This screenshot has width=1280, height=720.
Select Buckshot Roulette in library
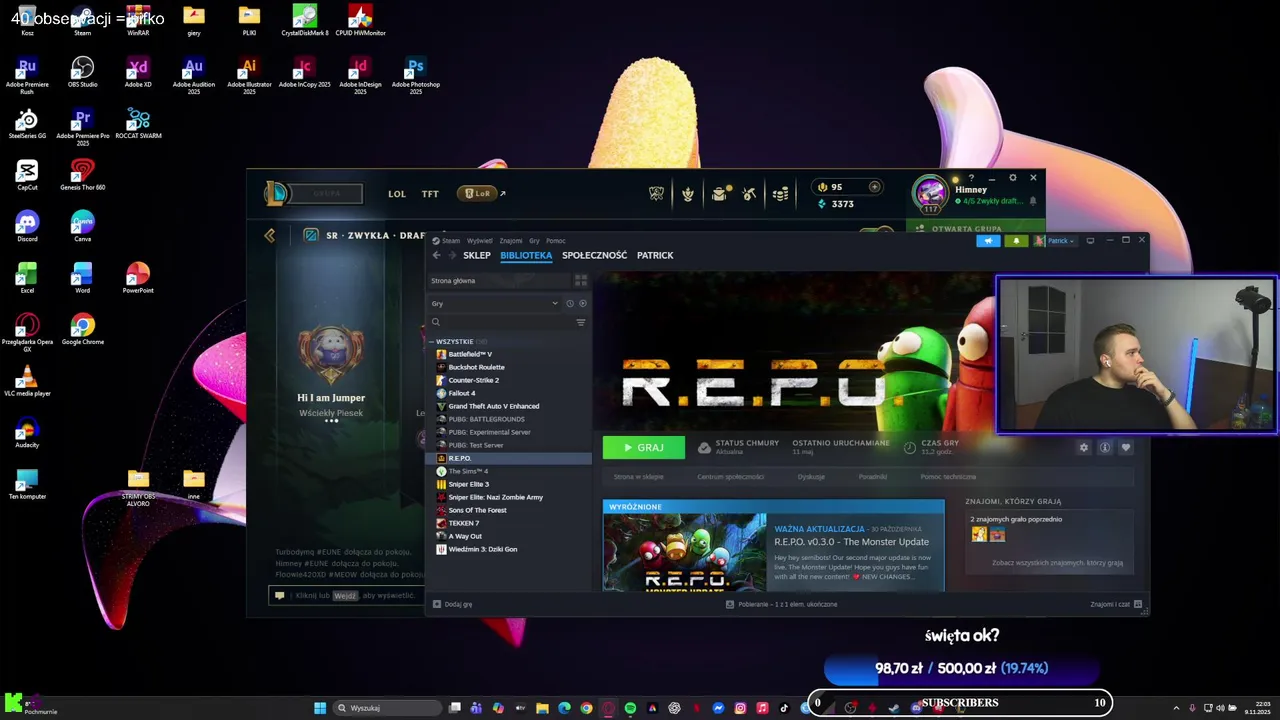click(x=476, y=367)
